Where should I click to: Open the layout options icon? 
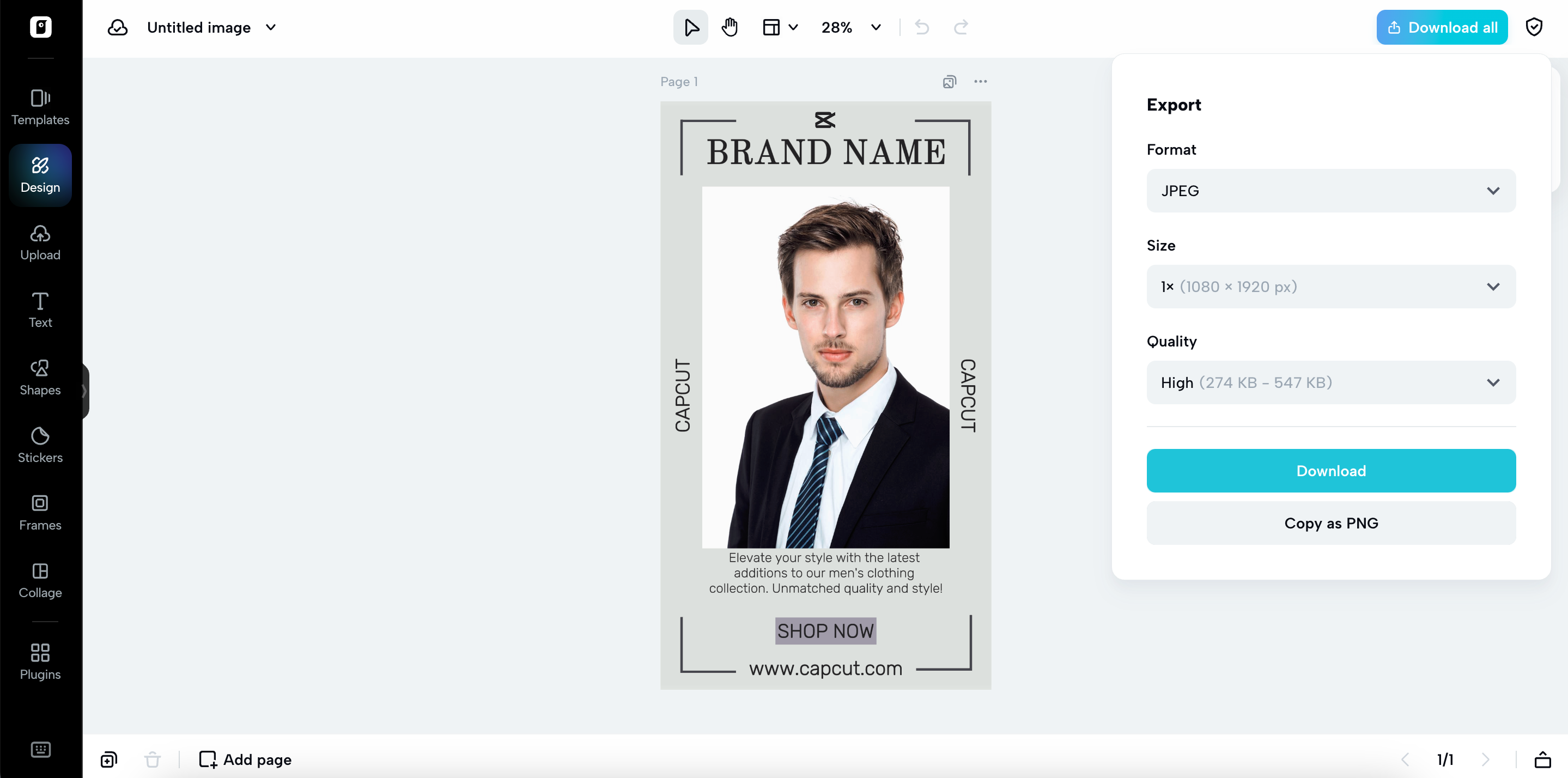pos(771,27)
